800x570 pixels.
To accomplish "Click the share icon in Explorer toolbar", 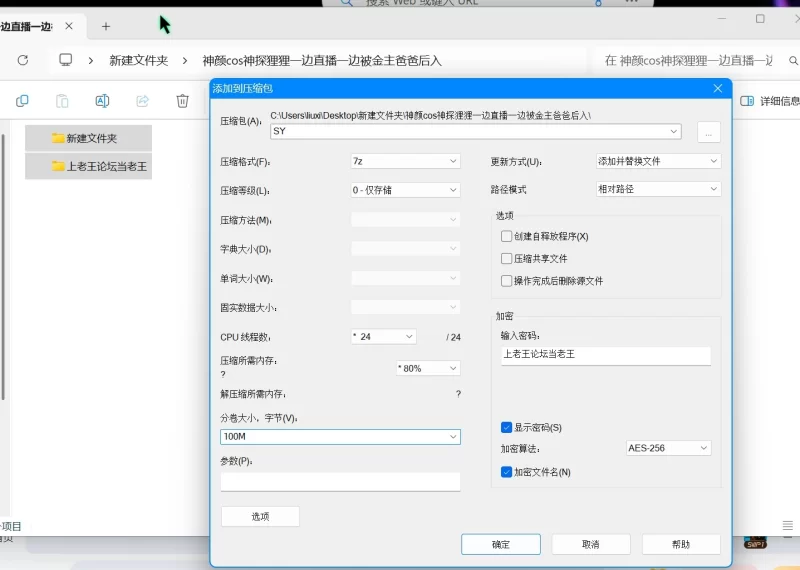I will click(x=142, y=101).
